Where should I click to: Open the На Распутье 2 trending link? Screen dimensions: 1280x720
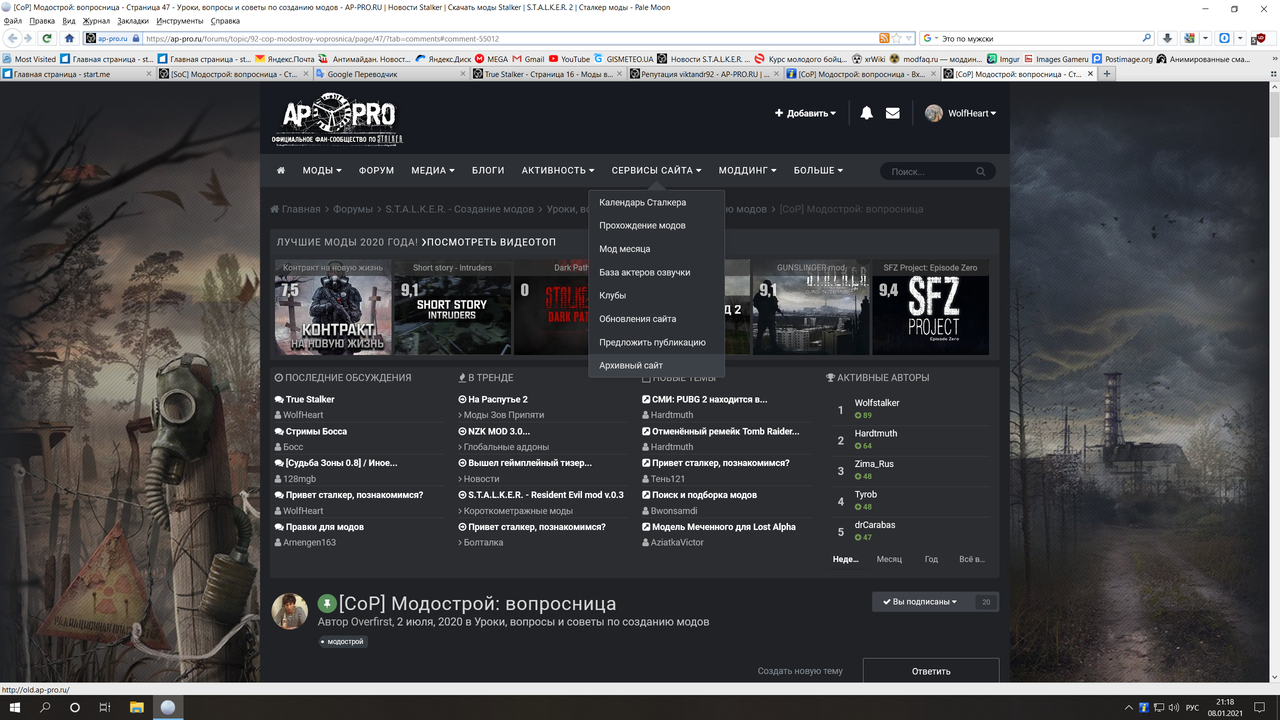[498, 399]
